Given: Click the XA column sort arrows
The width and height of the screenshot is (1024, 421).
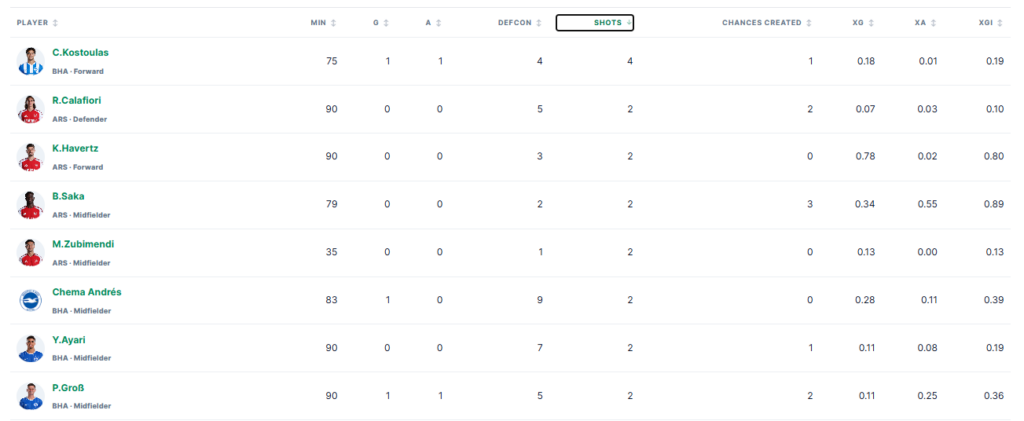Looking at the screenshot, I should pyautogui.click(x=933, y=23).
